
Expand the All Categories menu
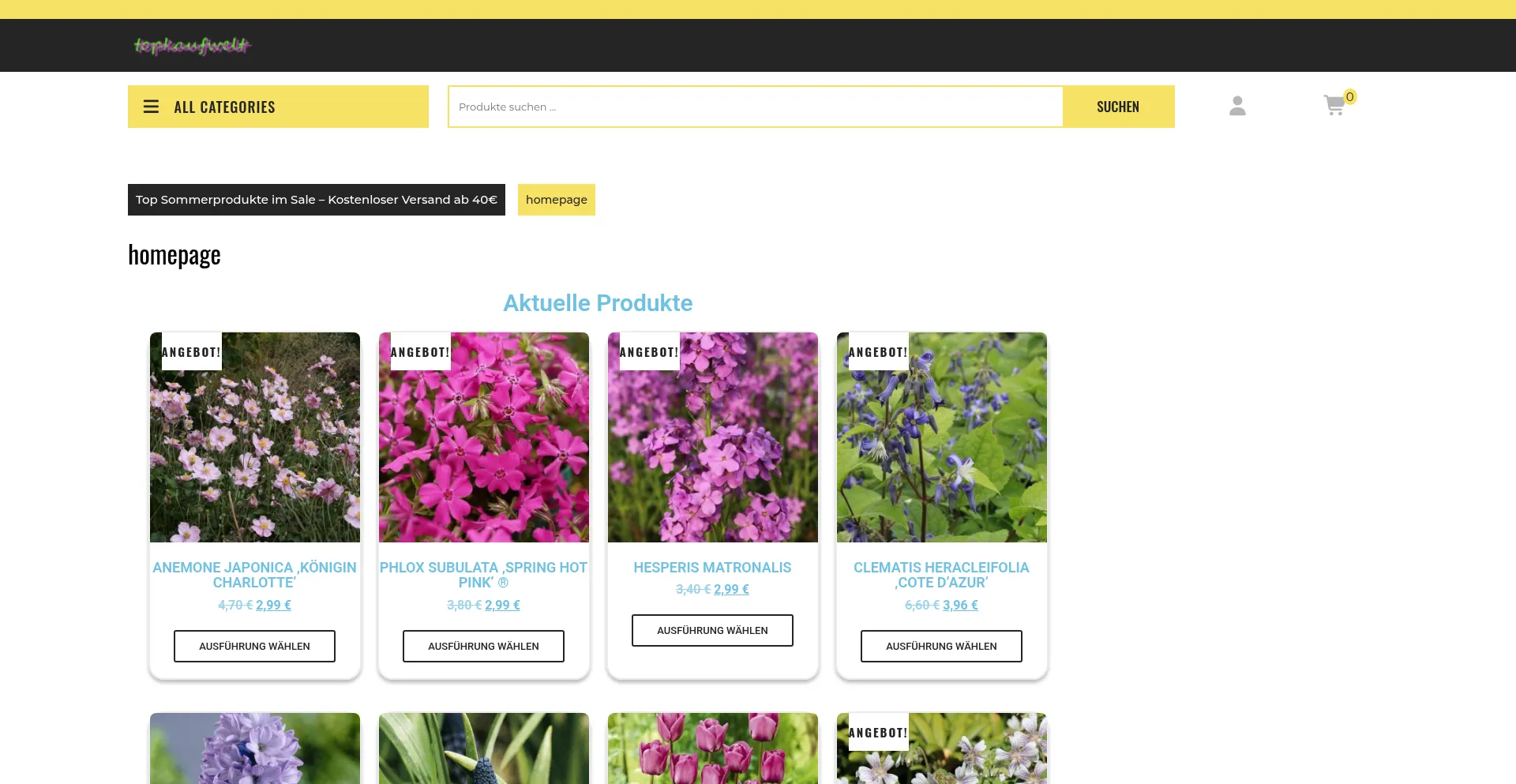[278, 107]
